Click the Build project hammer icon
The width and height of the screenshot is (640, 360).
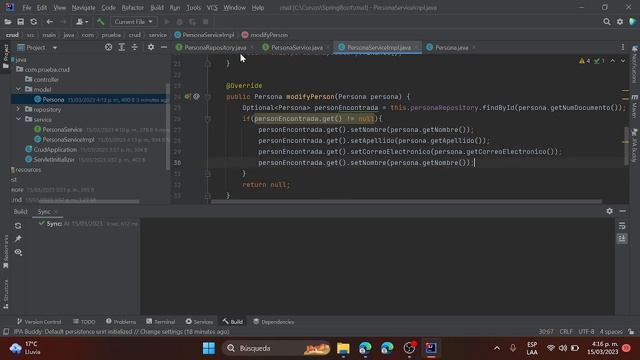(x=100, y=22)
